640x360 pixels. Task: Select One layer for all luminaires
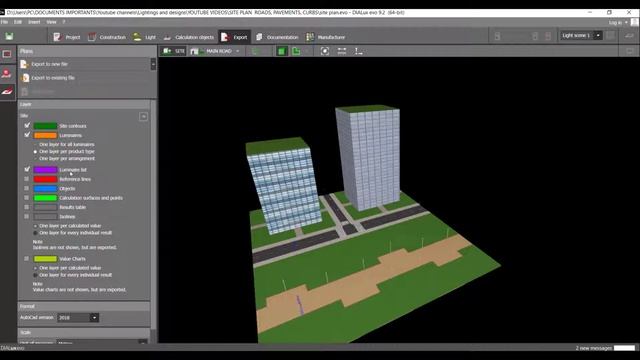pos(35,144)
